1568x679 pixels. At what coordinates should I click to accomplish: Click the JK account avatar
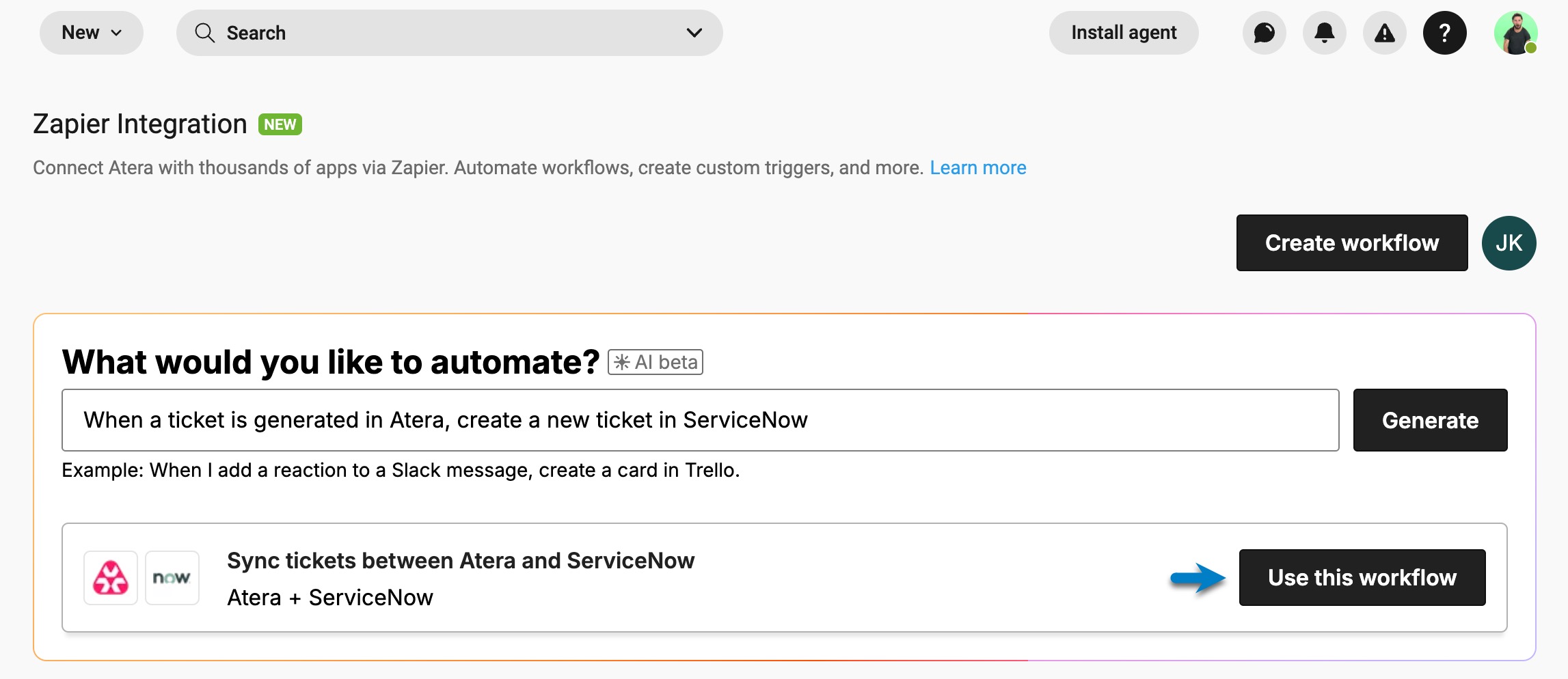tap(1509, 243)
